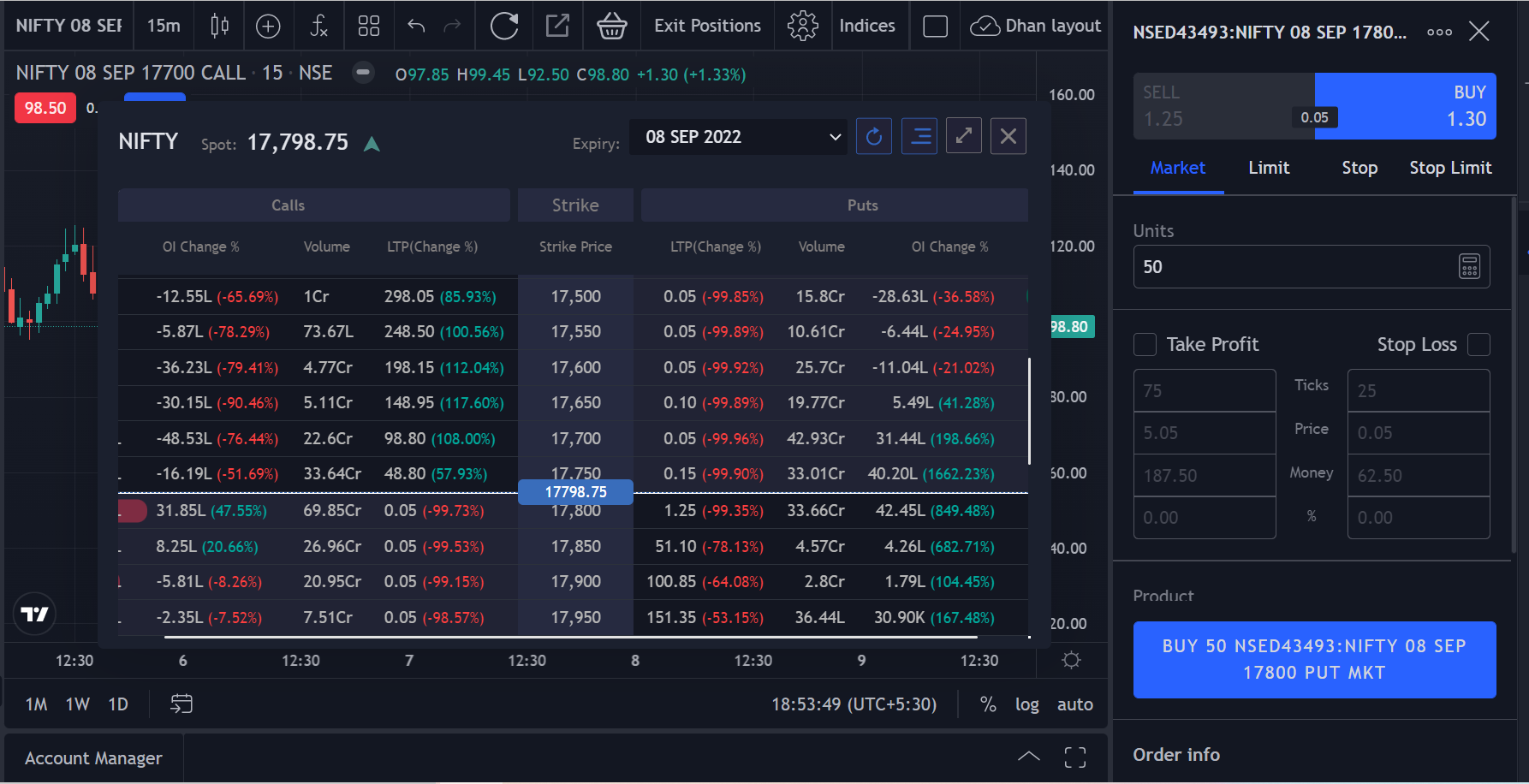Open the basket order icon
The height and width of the screenshot is (784, 1529).
pyautogui.click(x=611, y=26)
